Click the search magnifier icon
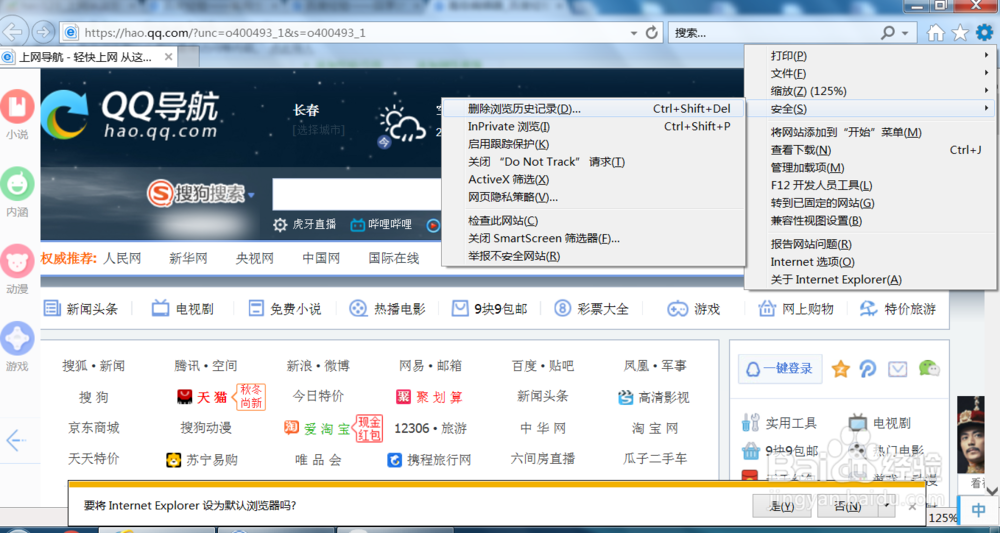 point(888,33)
